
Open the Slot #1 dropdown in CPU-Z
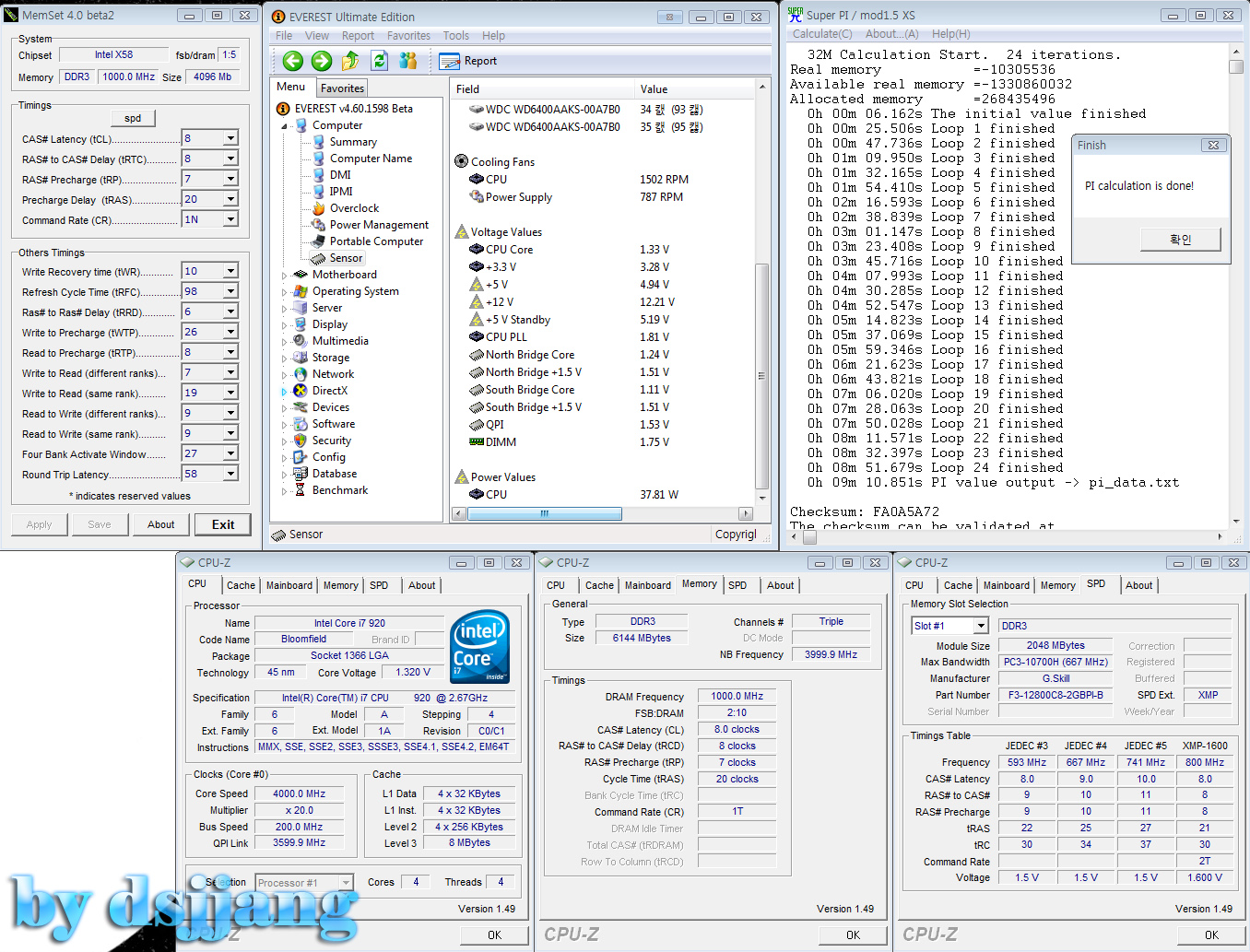pos(981,626)
